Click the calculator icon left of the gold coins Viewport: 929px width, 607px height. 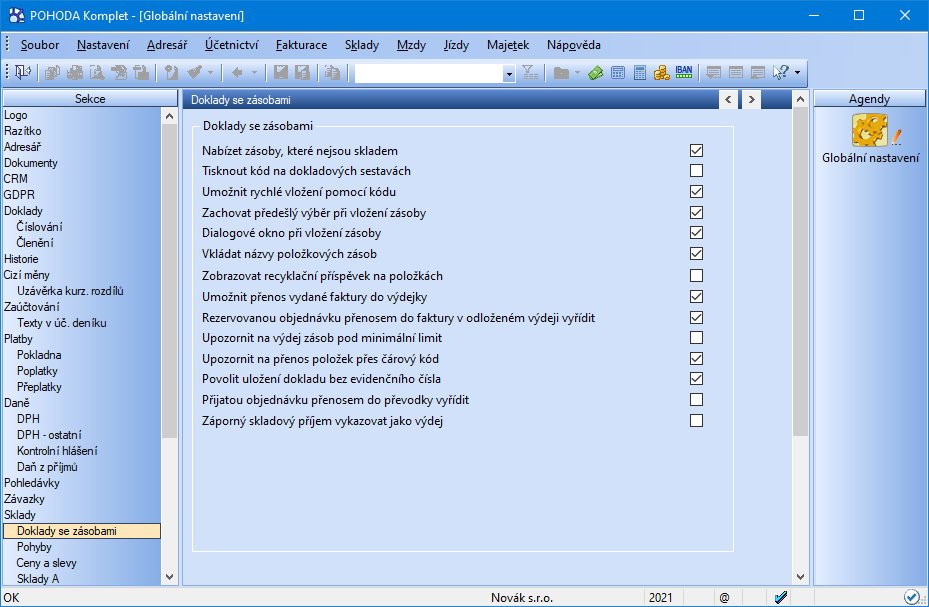click(640, 73)
